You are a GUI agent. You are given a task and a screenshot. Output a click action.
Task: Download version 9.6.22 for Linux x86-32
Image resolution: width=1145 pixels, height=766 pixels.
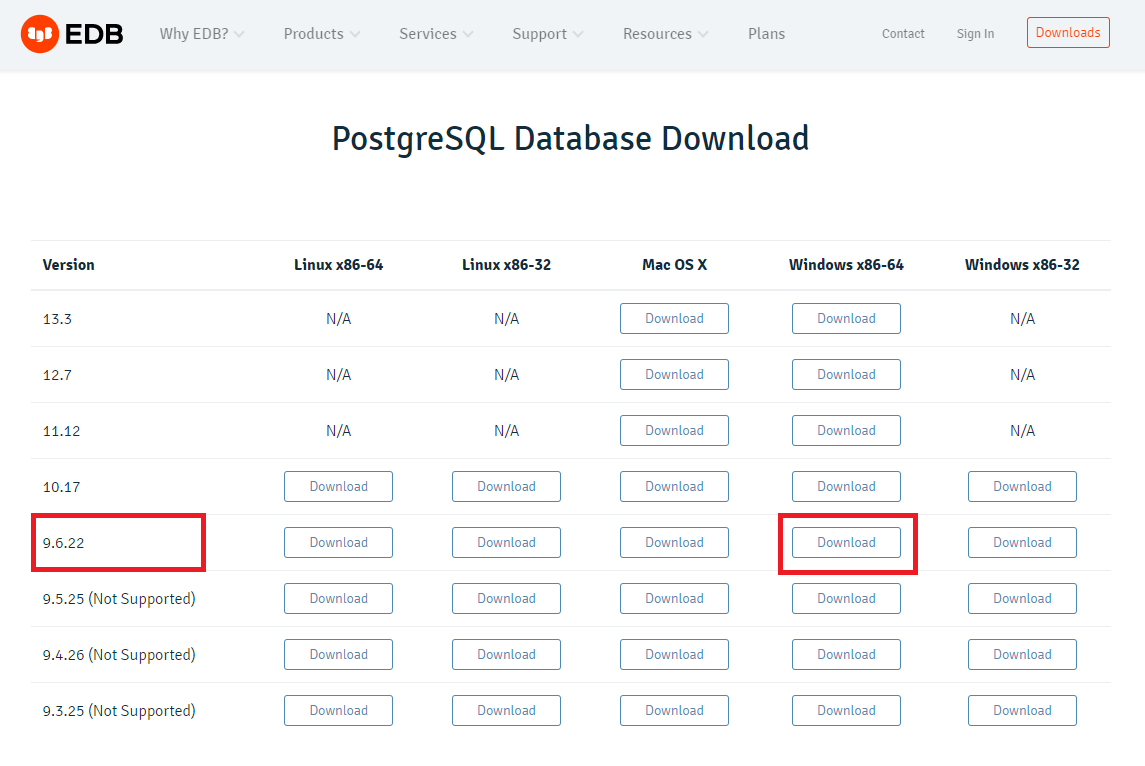[x=506, y=543]
